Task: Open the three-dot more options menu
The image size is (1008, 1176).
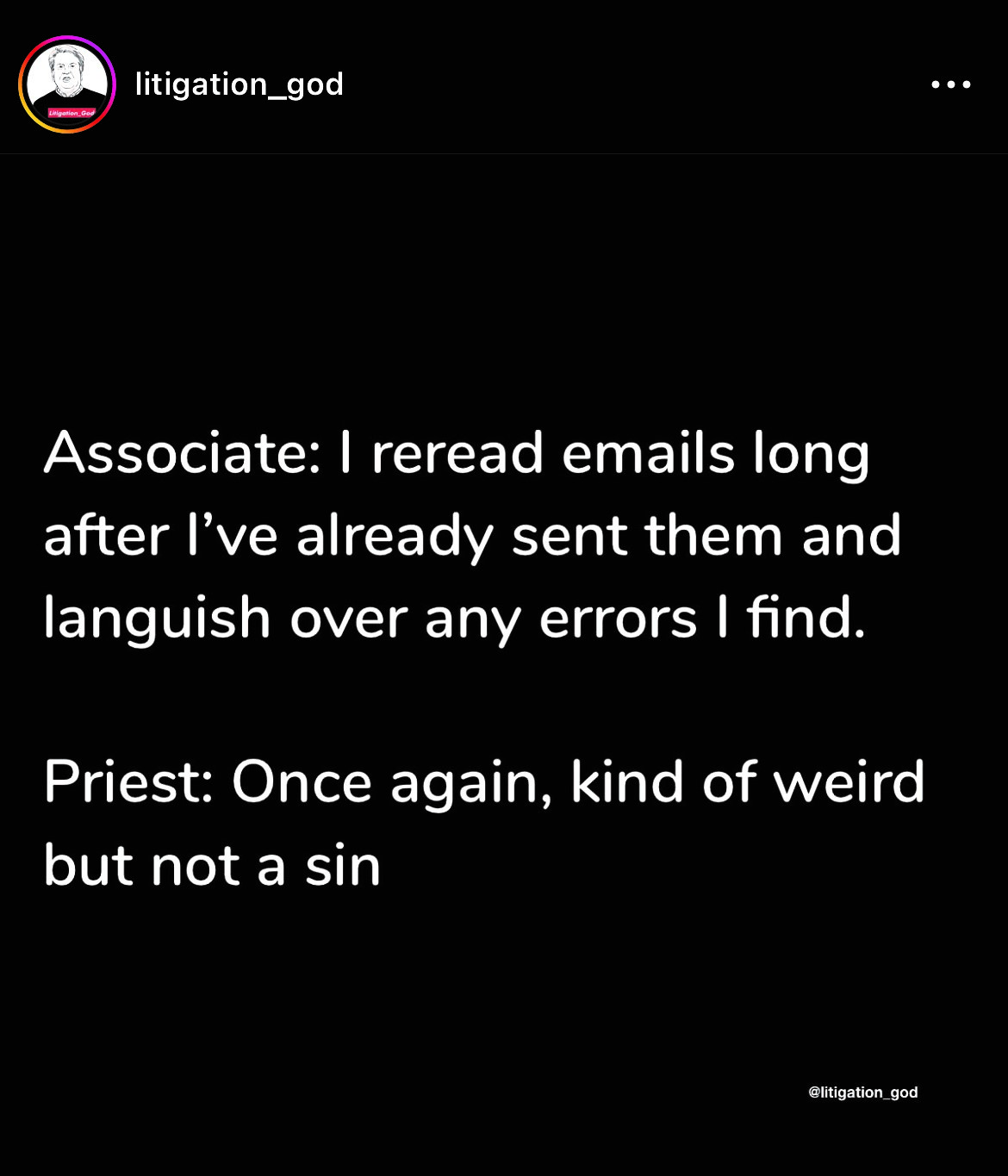Action: pos(951,84)
